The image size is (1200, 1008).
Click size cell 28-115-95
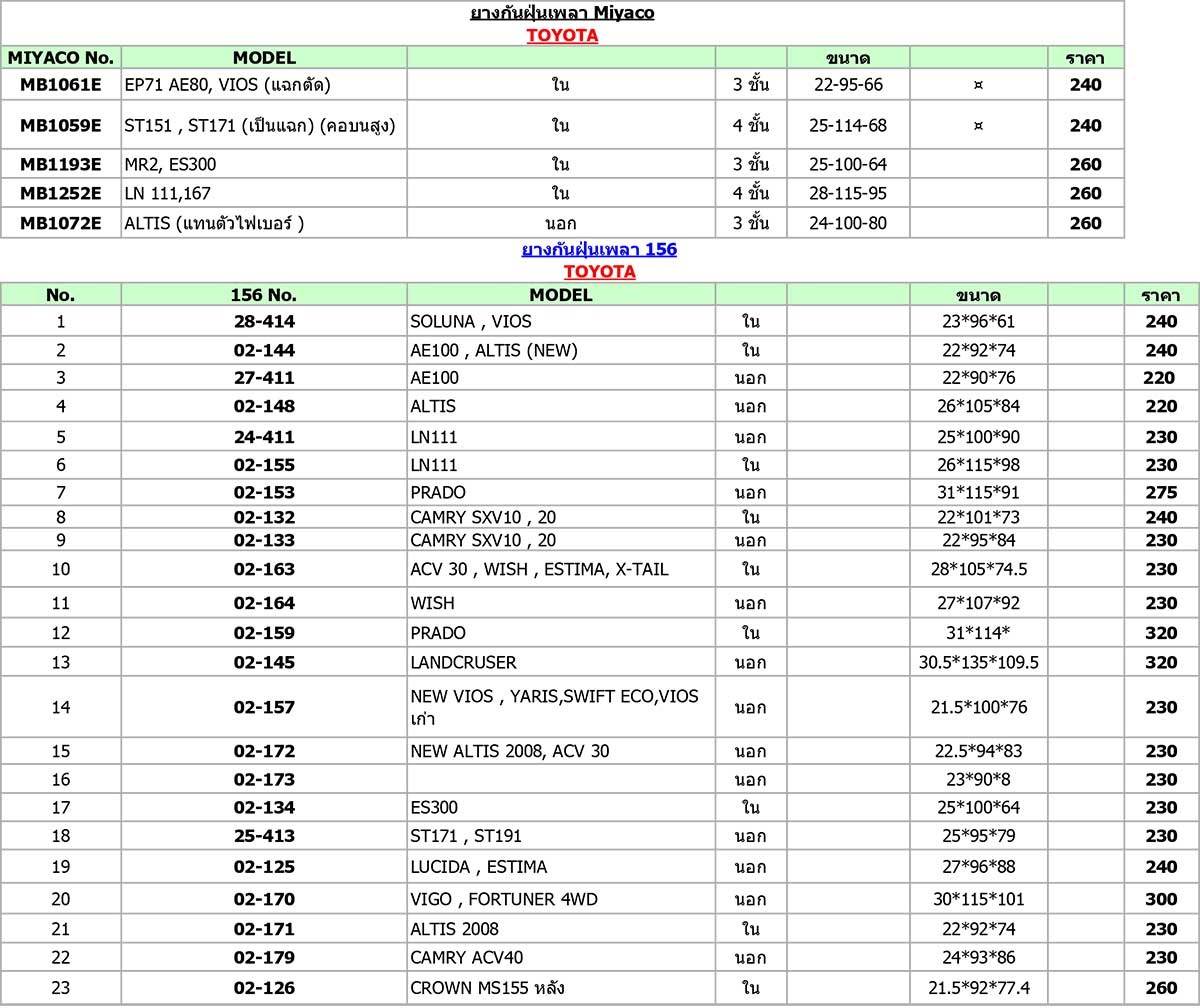coord(848,193)
